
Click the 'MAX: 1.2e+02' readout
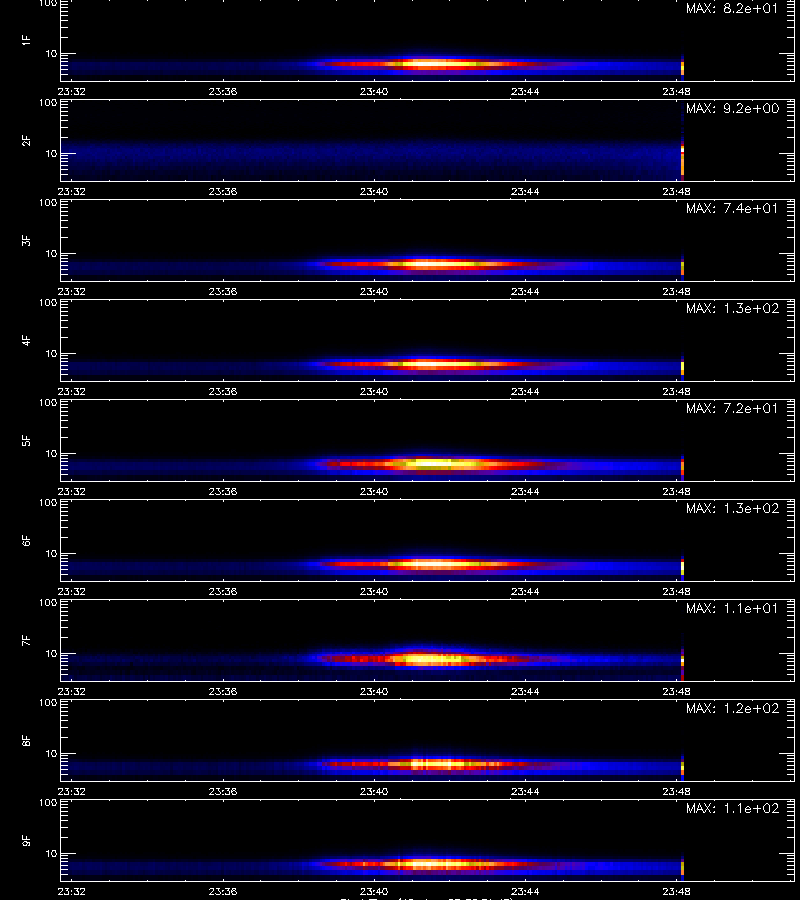[x=732, y=709]
